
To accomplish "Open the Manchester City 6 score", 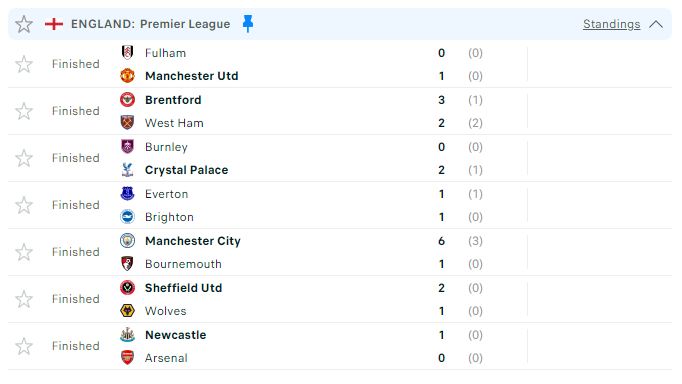I will pyautogui.click(x=441, y=241).
